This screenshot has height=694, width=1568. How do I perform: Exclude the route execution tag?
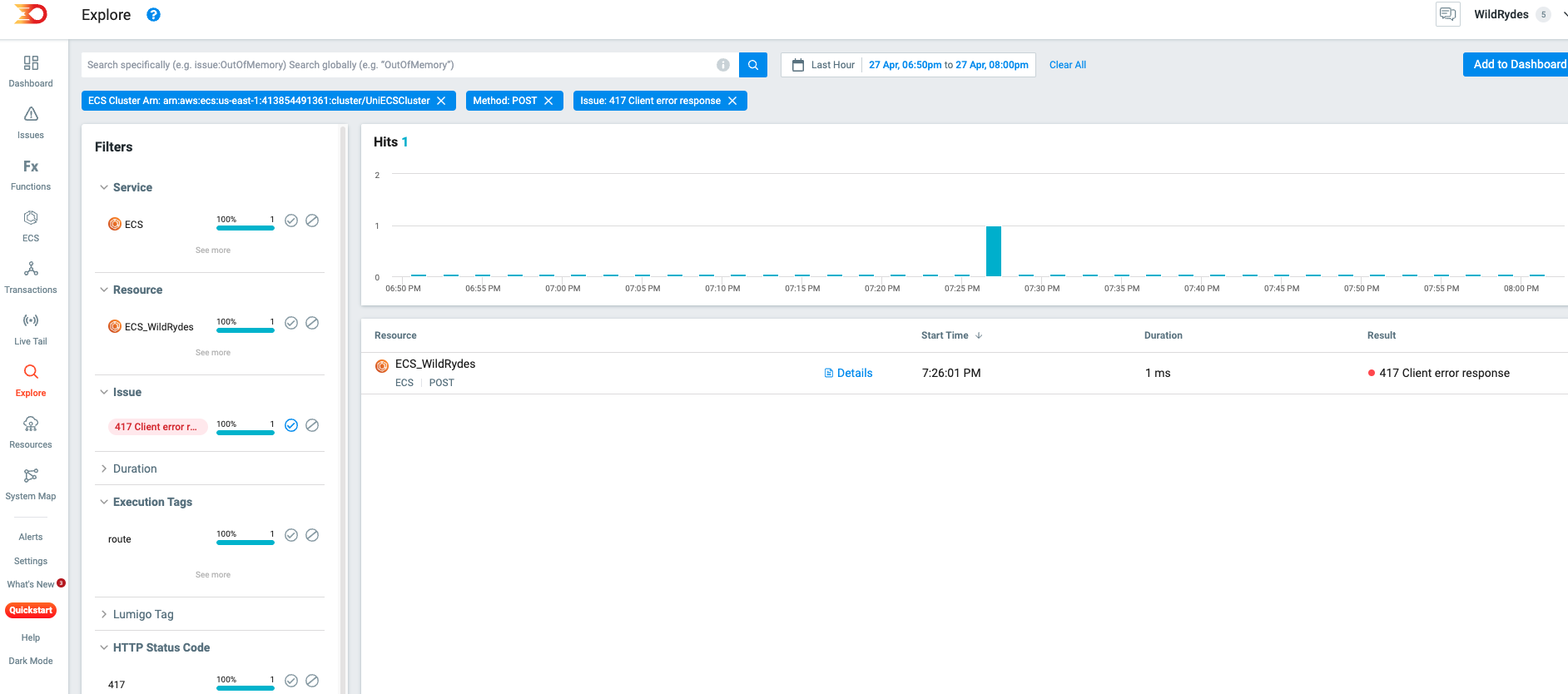[x=312, y=535]
